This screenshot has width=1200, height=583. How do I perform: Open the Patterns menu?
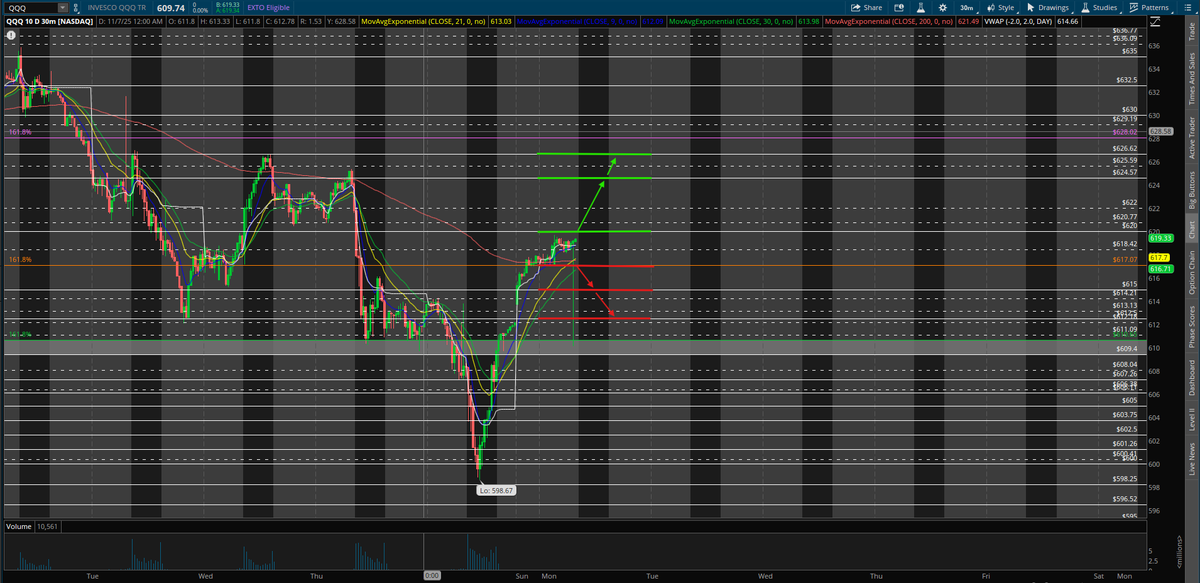click(x=1152, y=7)
